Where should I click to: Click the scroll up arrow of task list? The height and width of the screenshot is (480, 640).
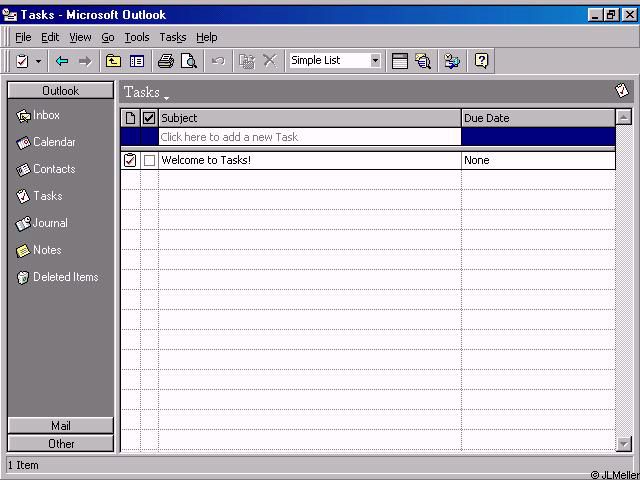click(x=624, y=118)
